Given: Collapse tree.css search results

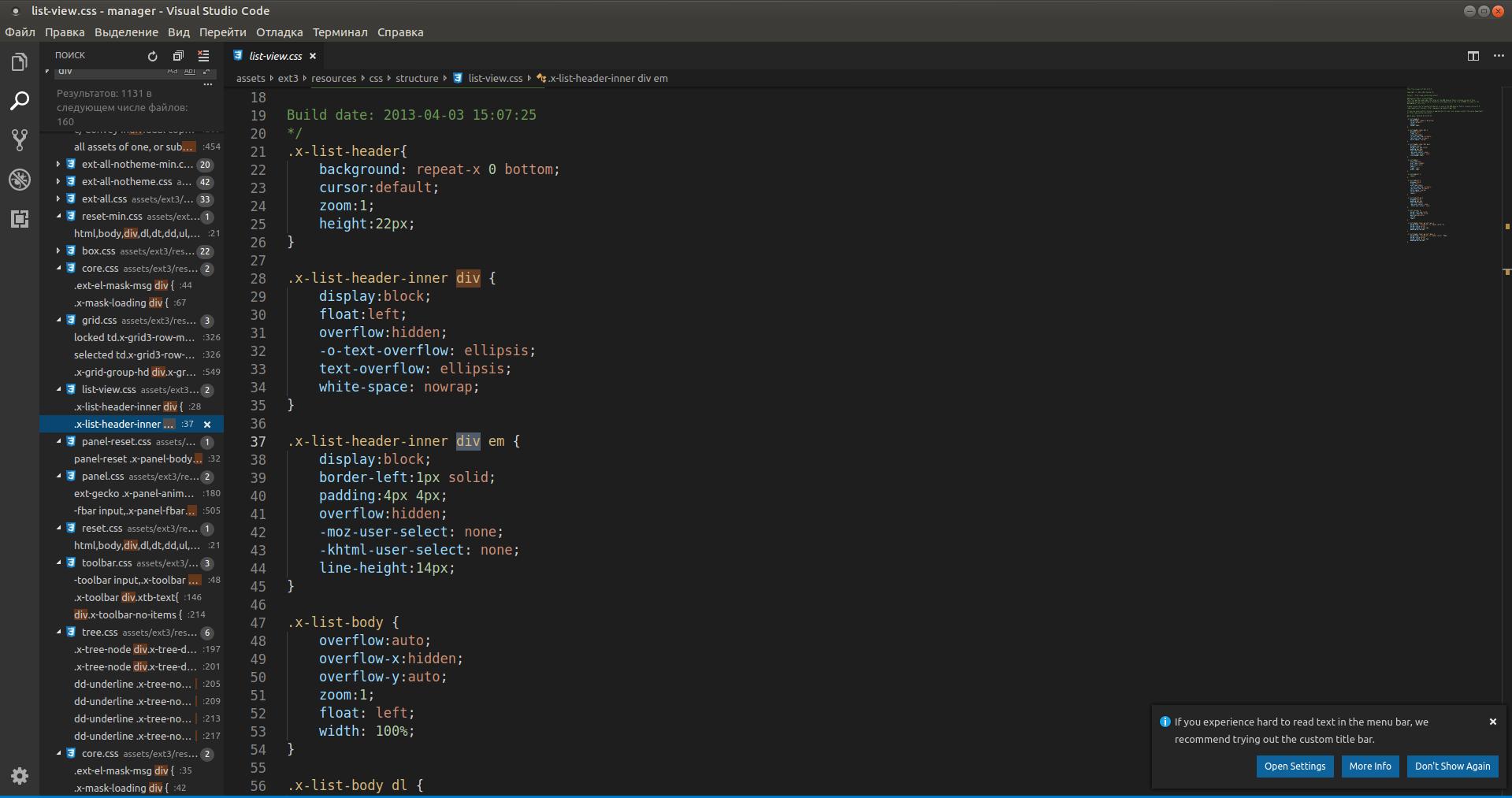Looking at the screenshot, I should click(x=58, y=633).
